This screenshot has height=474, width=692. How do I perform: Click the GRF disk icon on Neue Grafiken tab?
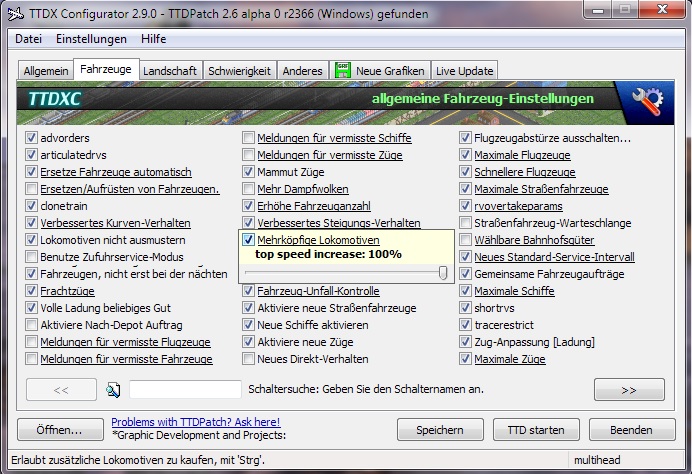click(x=342, y=70)
